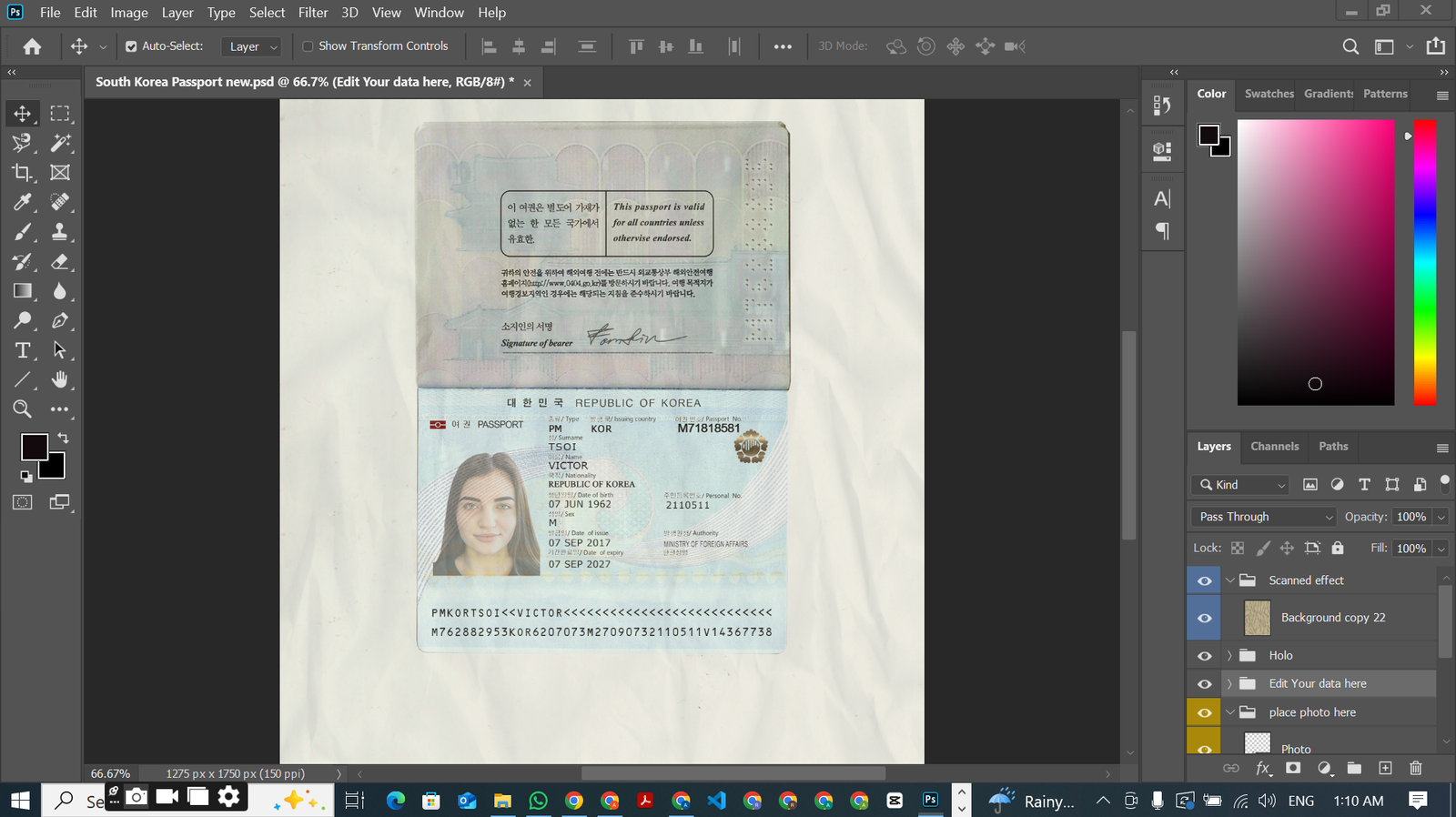Pick the Dodge tool

(x=22, y=320)
